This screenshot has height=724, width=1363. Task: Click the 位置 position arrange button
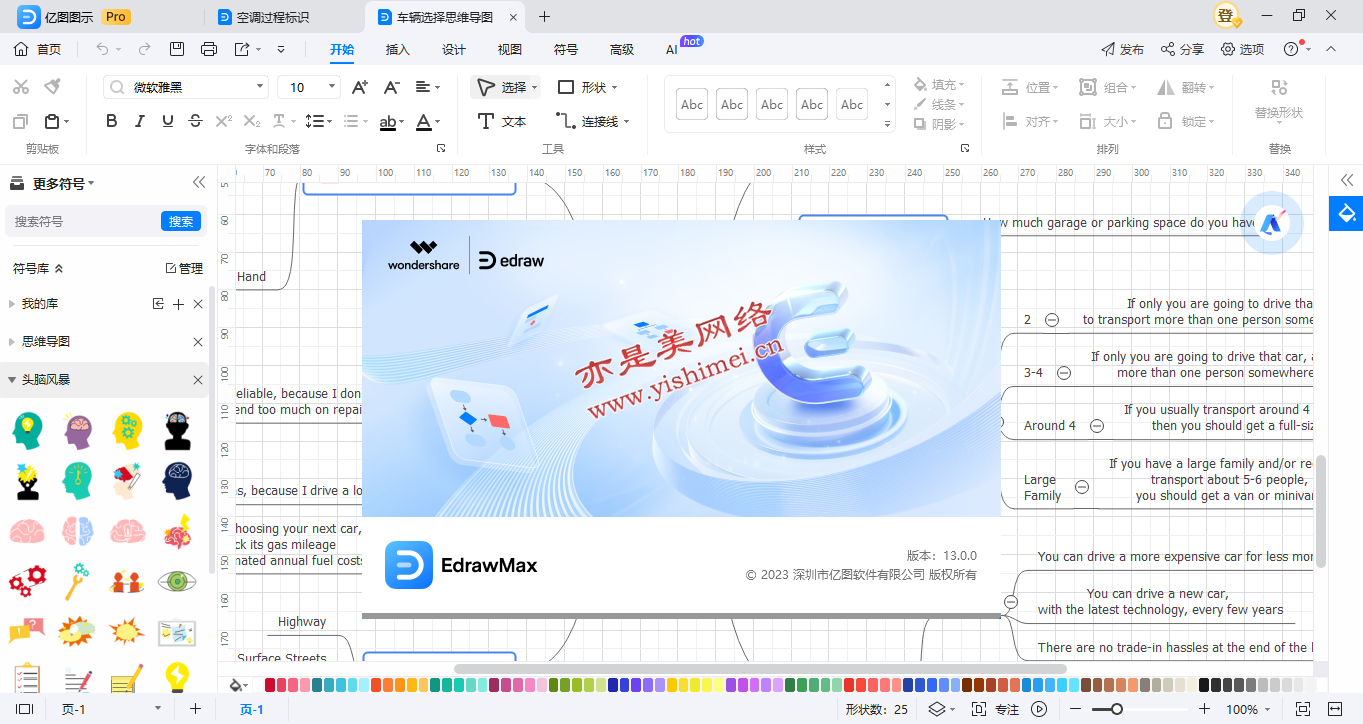(x=1030, y=87)
